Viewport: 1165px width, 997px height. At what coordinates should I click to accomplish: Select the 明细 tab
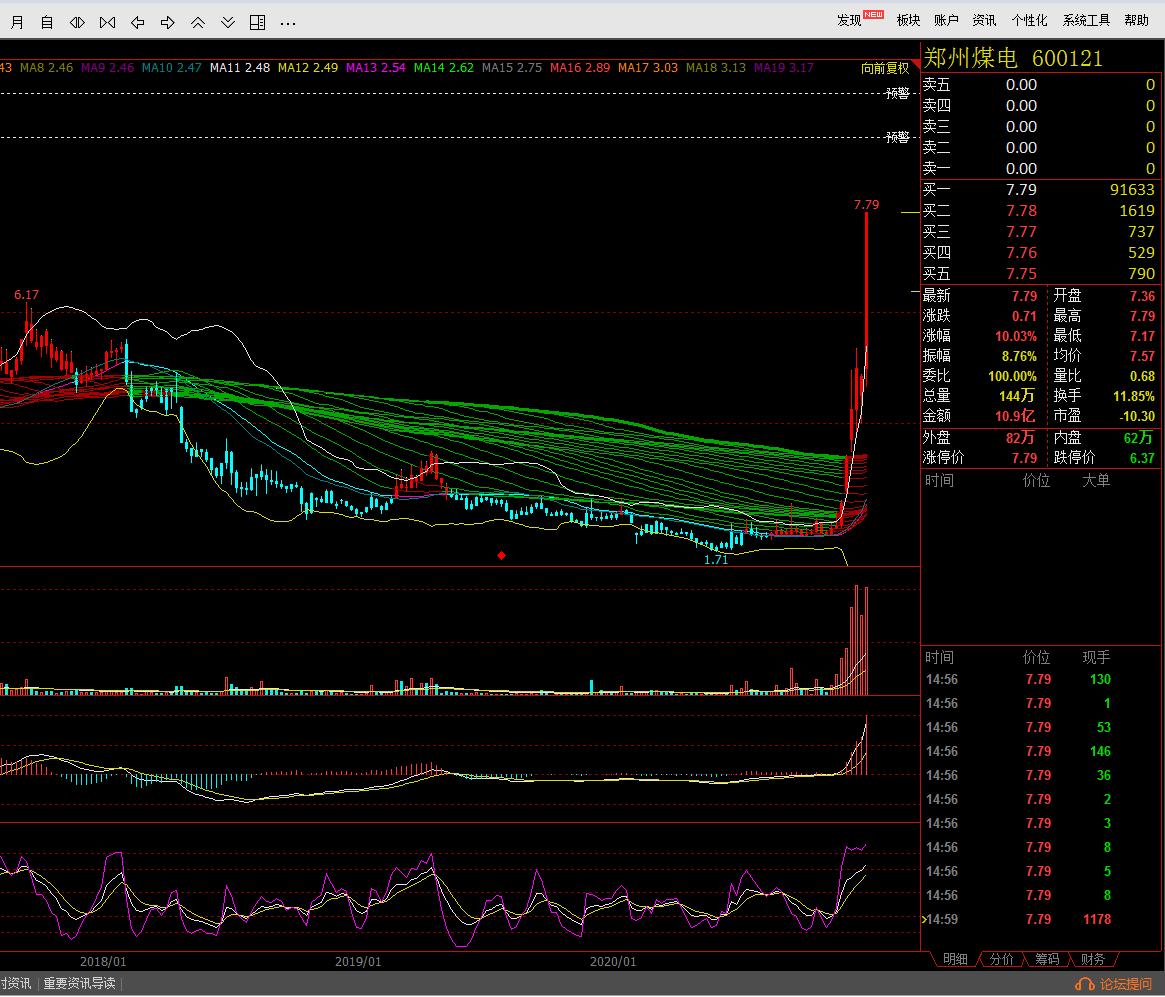pos(955,959)
